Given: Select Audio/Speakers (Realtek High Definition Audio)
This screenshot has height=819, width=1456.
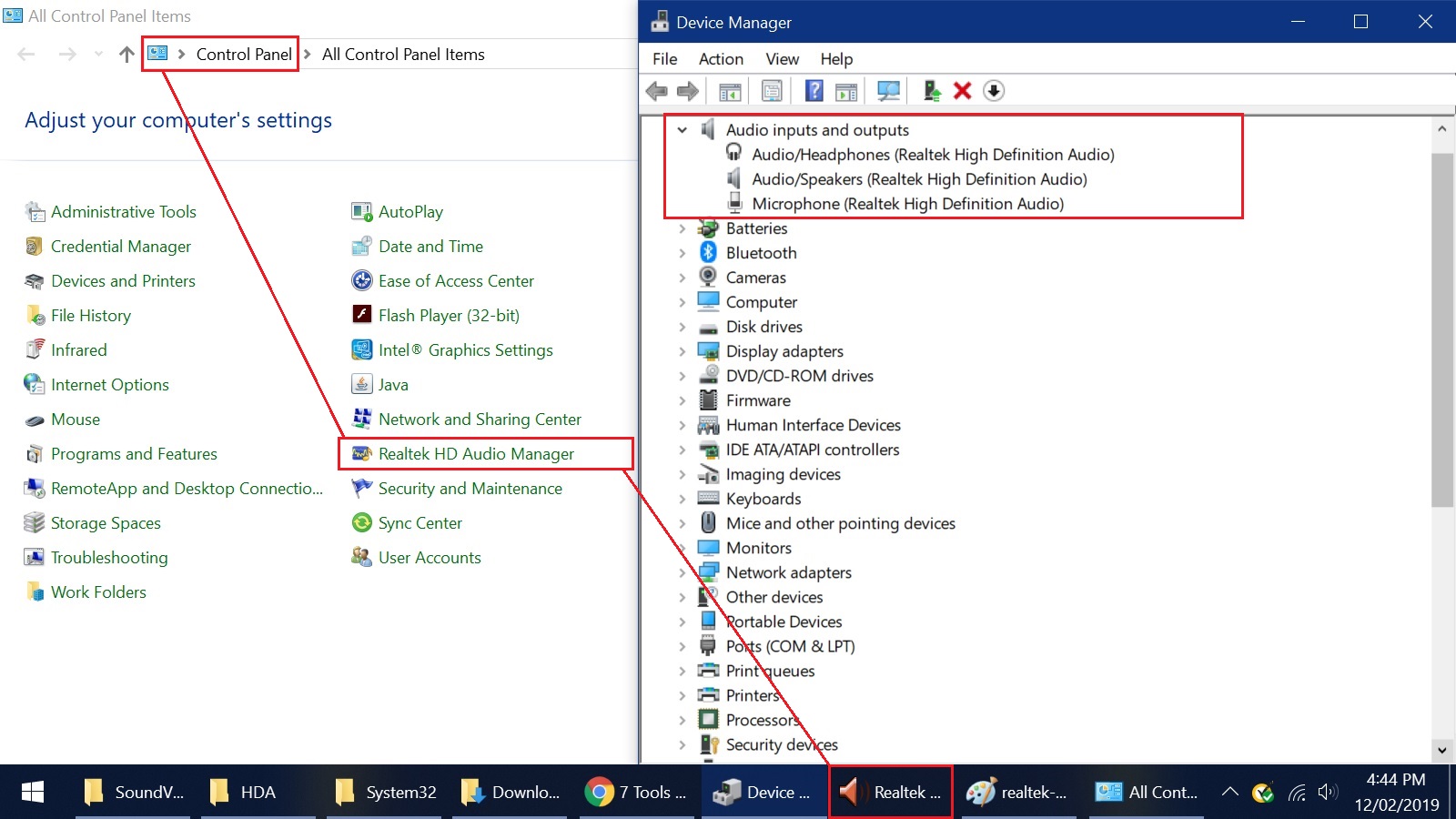Looking at the screenshot, I should (x=919, y=179).
